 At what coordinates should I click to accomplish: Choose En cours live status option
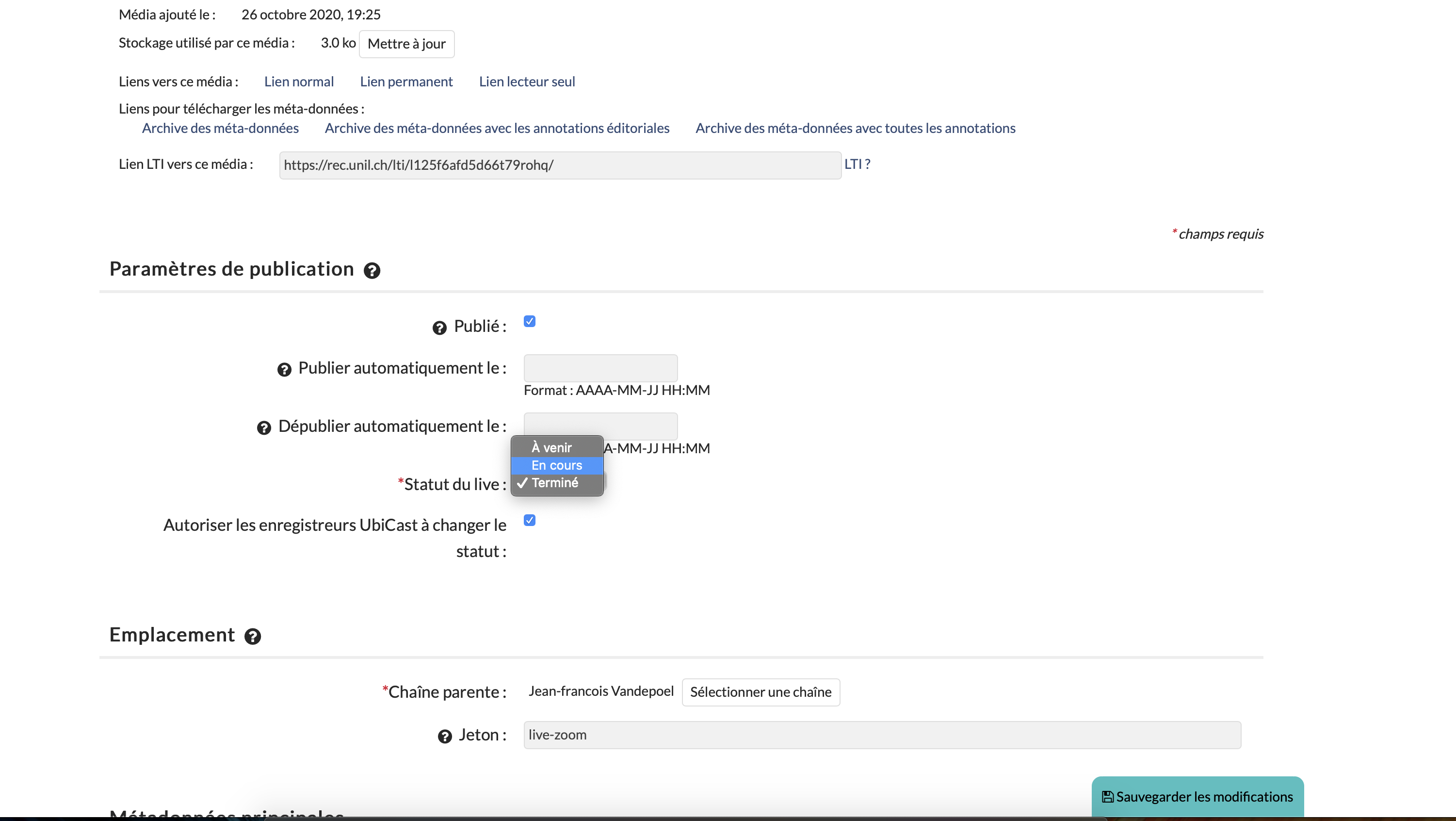(x=556, y=465)
